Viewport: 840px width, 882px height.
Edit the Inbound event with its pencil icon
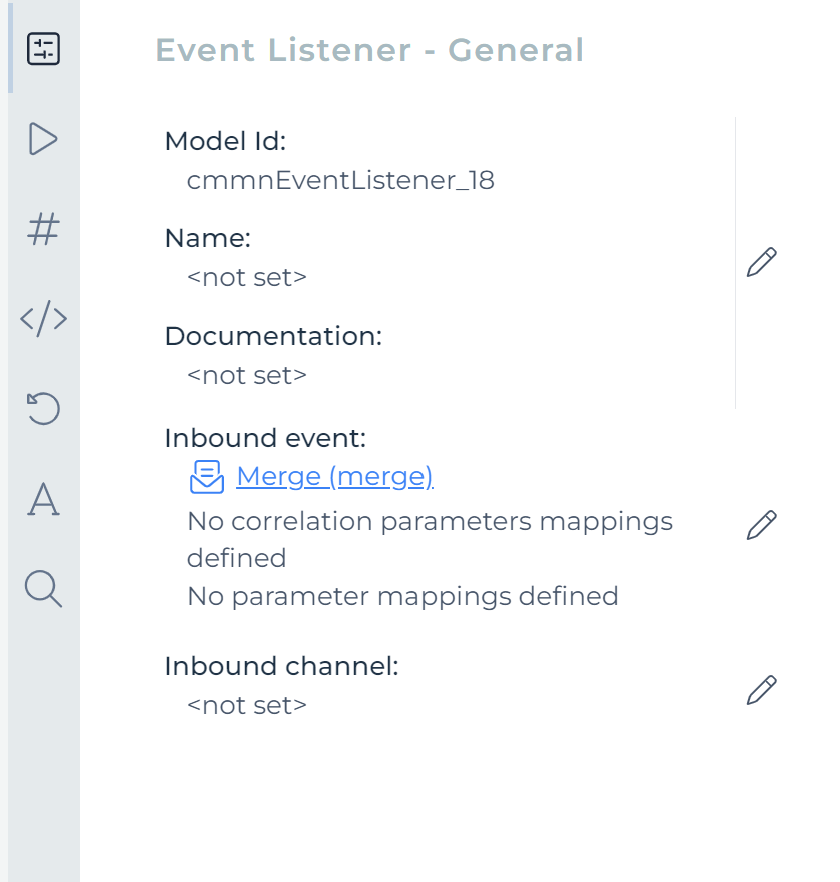[762, 524]
